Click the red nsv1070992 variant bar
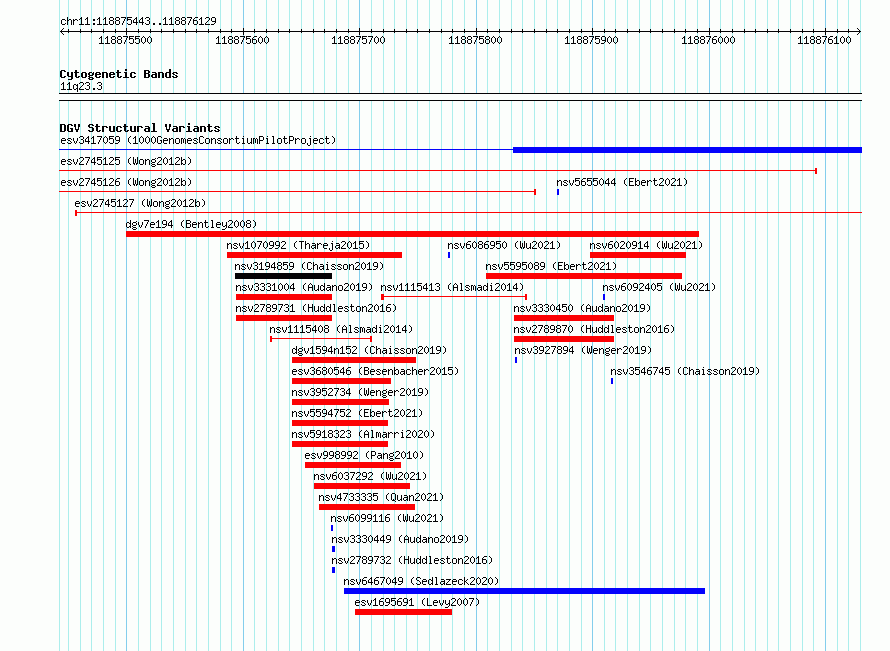The height and width of the screenshot is (651, 890). tap(314, 255)
